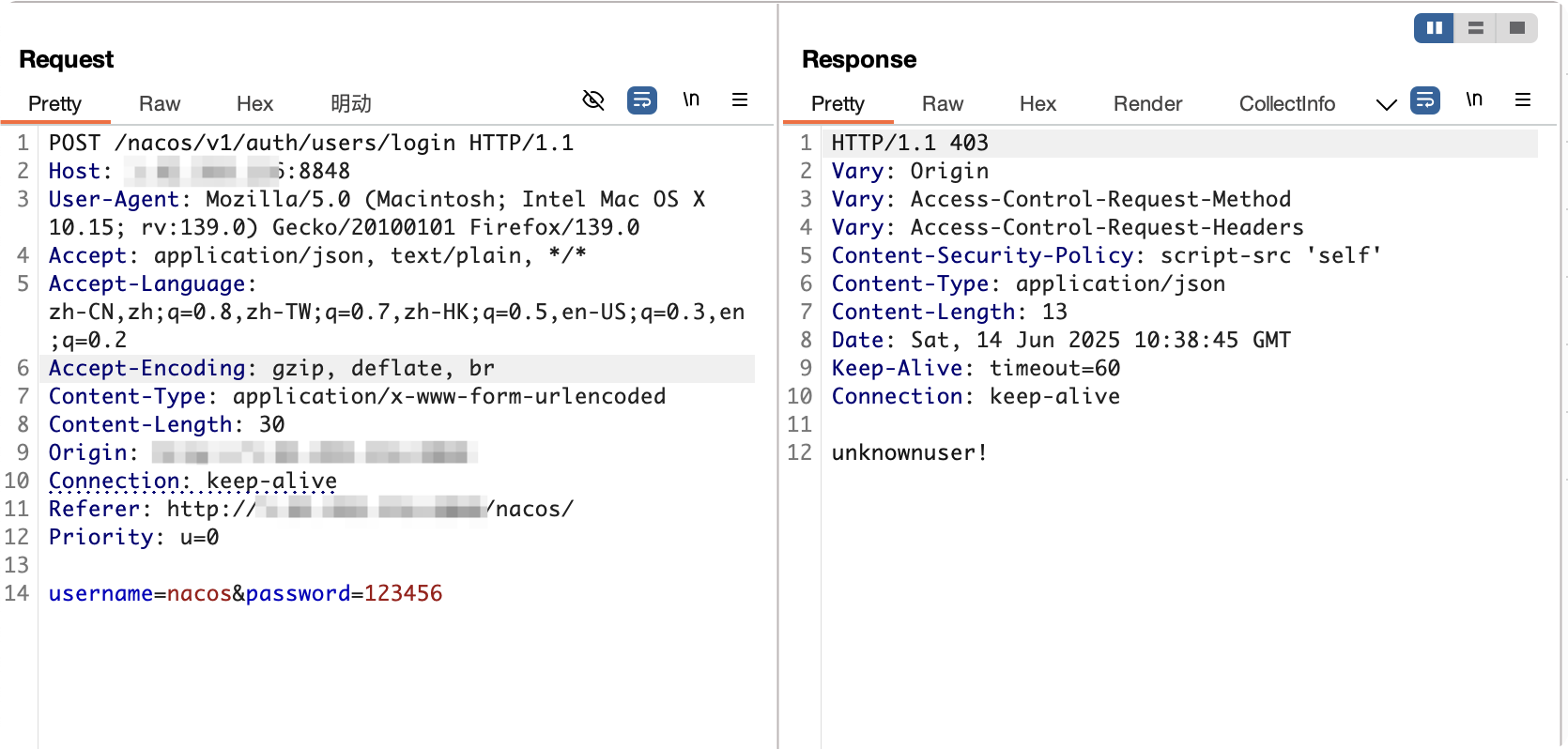Toggle word wrap icon in Response panel
Viewport: 1568px width, 749px height.
[1425, 100]
